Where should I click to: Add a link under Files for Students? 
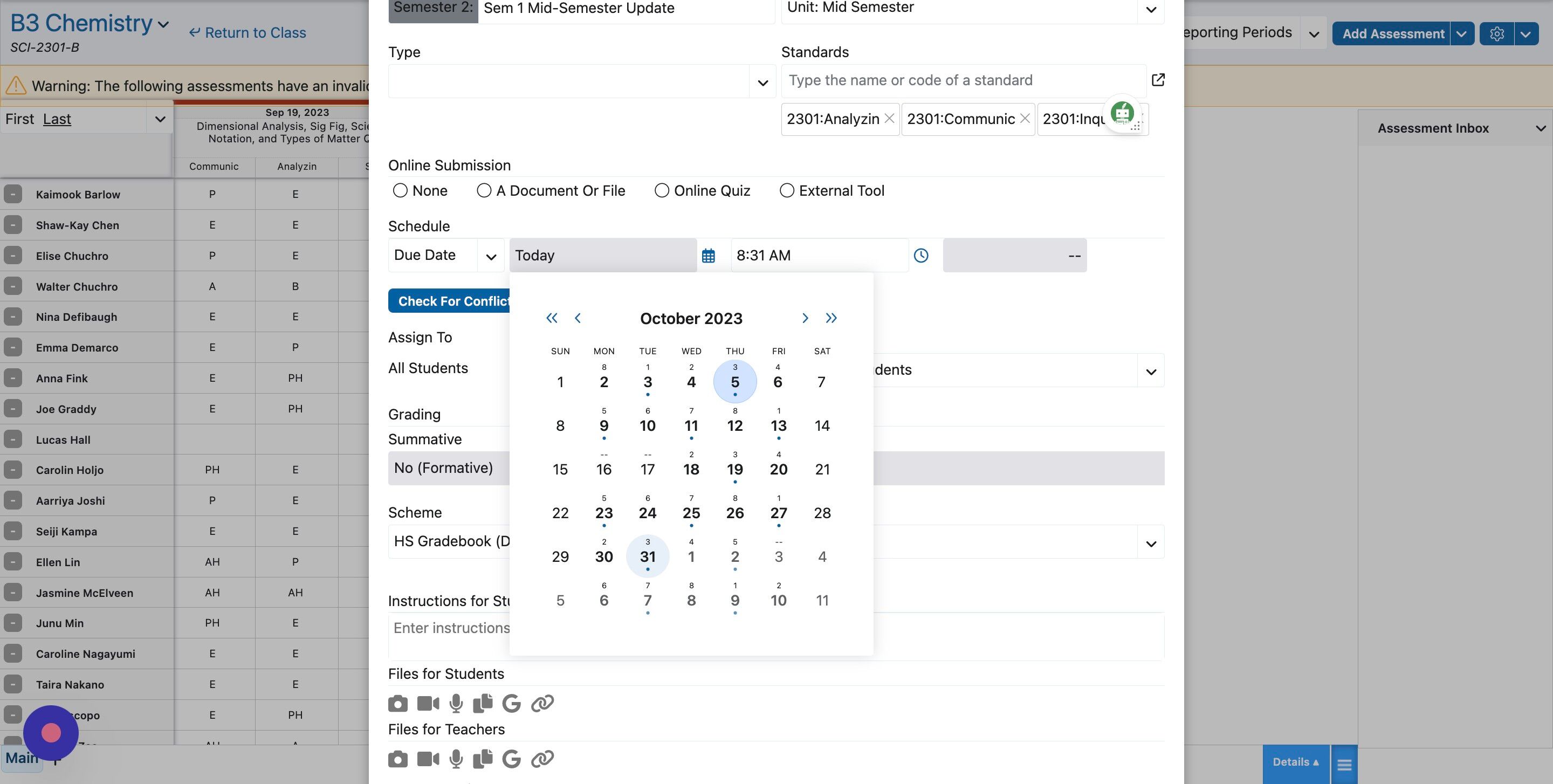pyautogui.click(x=542, y=703)
